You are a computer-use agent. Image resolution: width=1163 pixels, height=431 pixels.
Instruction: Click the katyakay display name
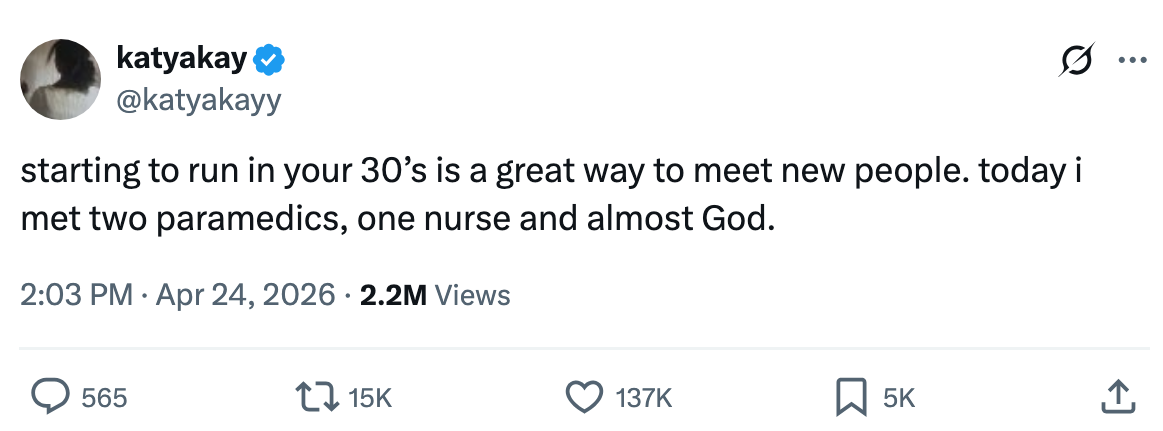[181, 60]
